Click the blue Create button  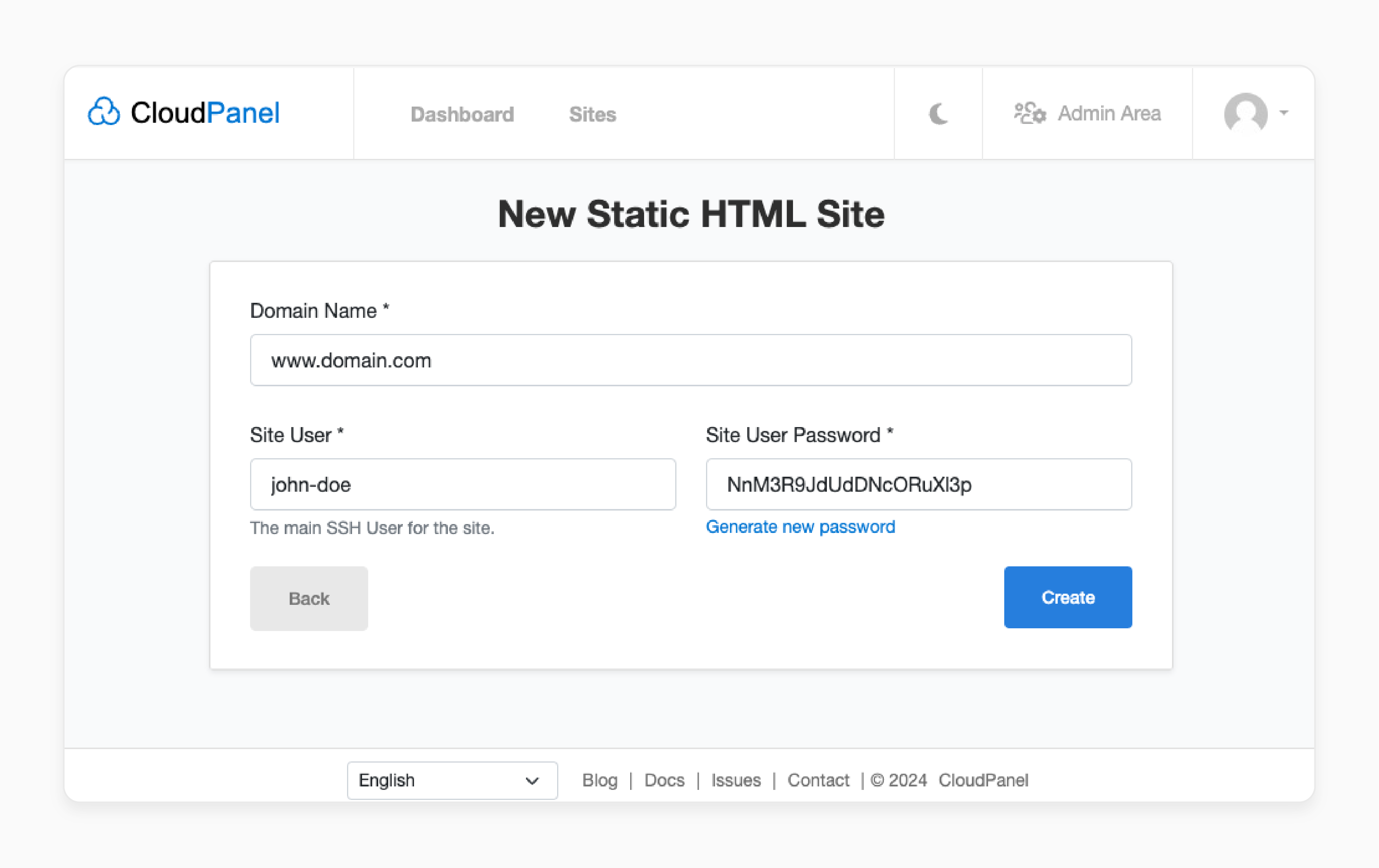tap(1067, 597)
